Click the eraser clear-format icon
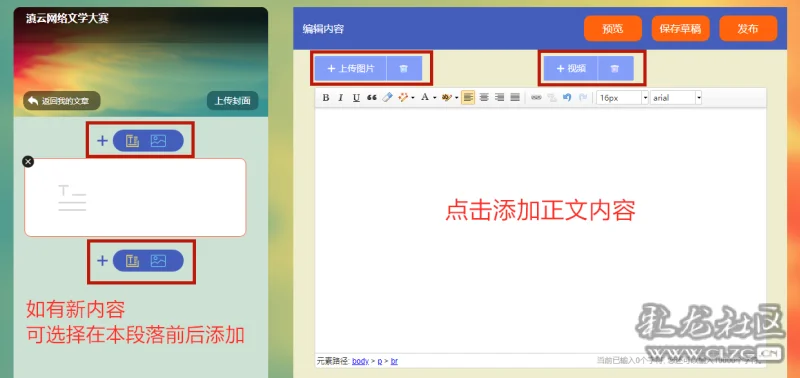Screen dimensions: 800x378 pyautogui.click(x=387, y=98)
